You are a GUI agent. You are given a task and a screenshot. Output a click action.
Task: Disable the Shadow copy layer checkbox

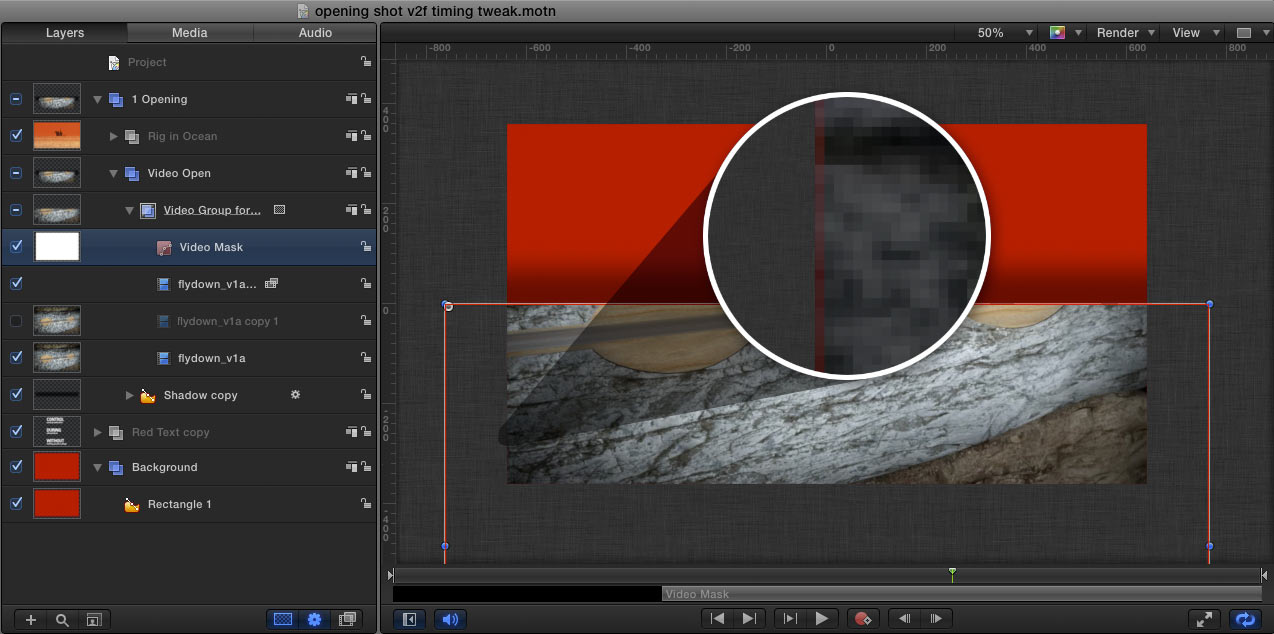[x=16, y=395]
